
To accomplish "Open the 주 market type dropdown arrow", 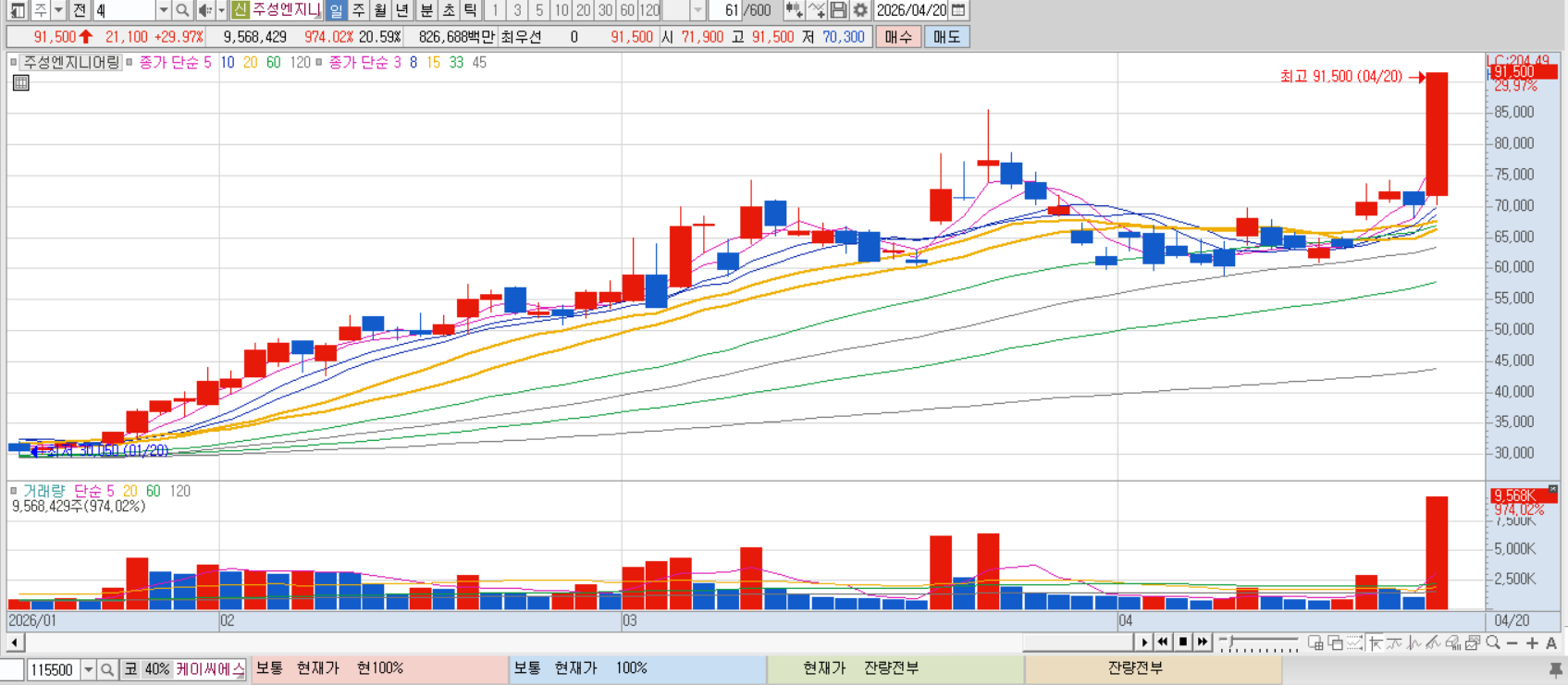I will pos(58,10).
